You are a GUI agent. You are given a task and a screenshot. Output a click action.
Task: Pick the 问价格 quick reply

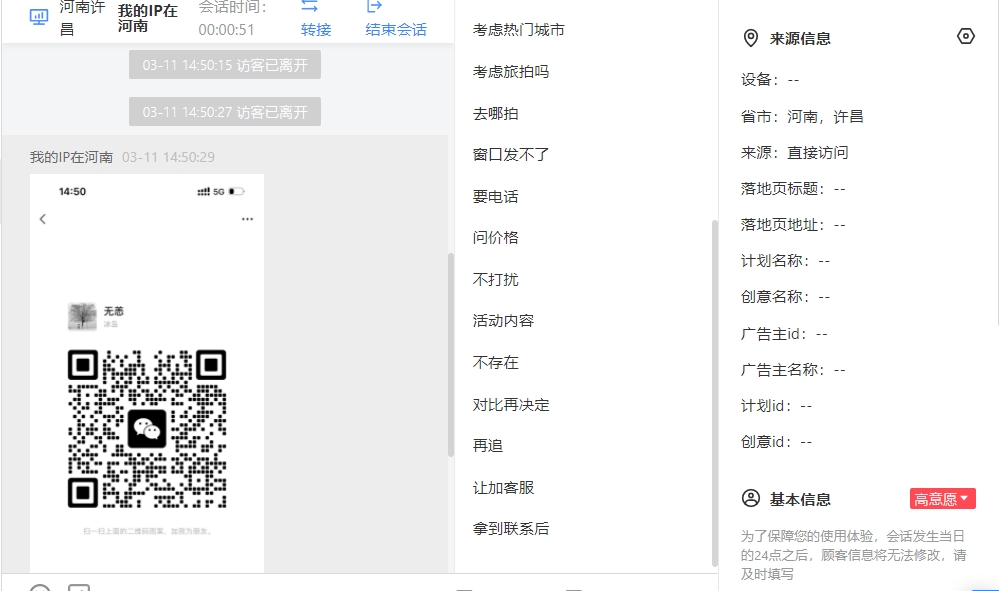click(x=496, y=238)
